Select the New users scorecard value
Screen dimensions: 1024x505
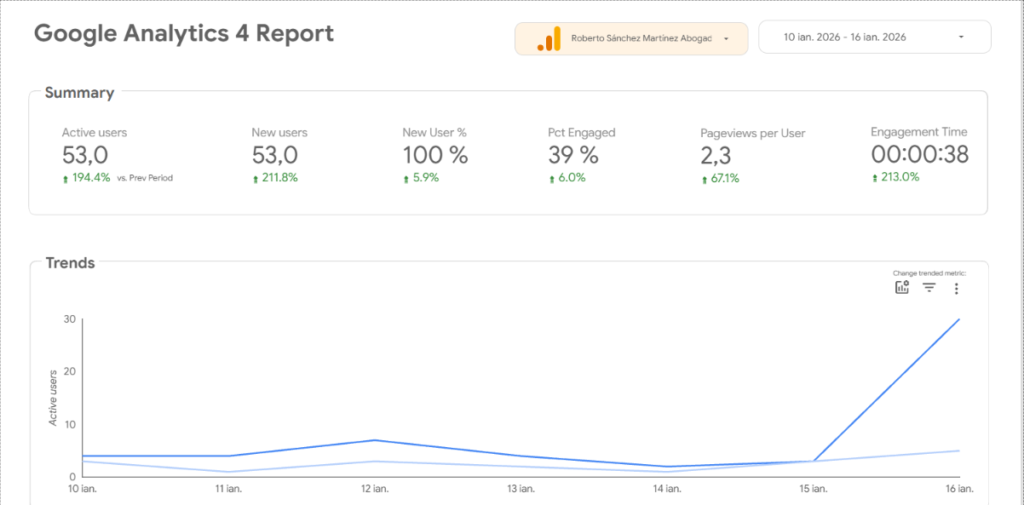275,155
